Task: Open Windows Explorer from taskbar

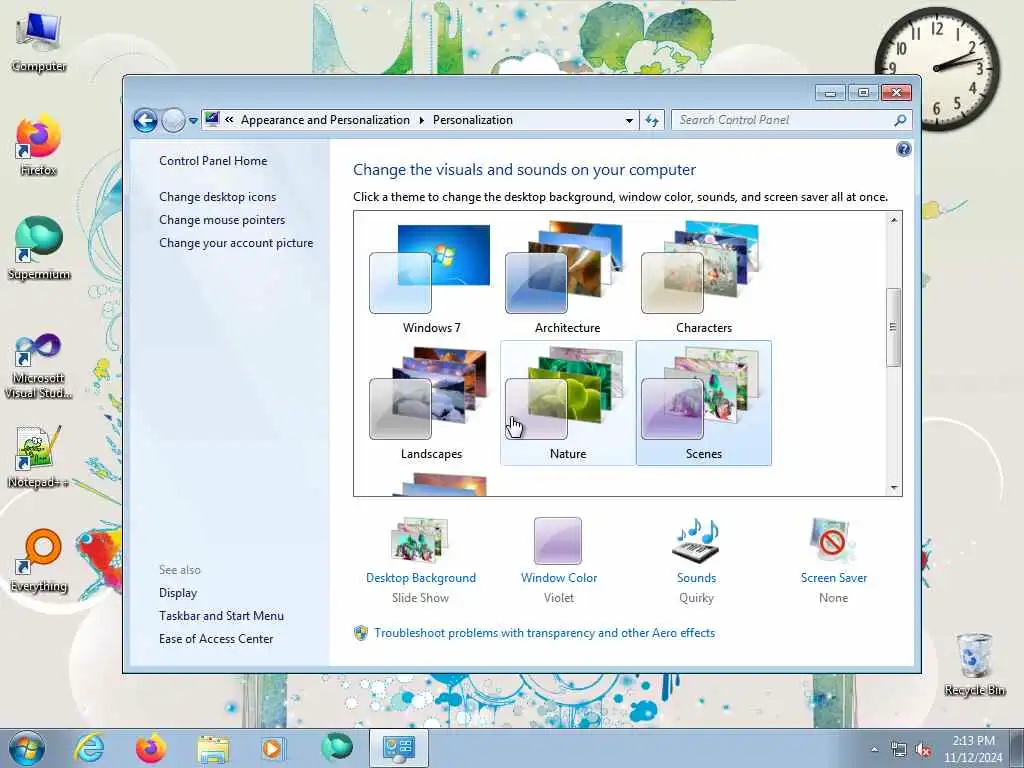Action: tap(213, 748)
